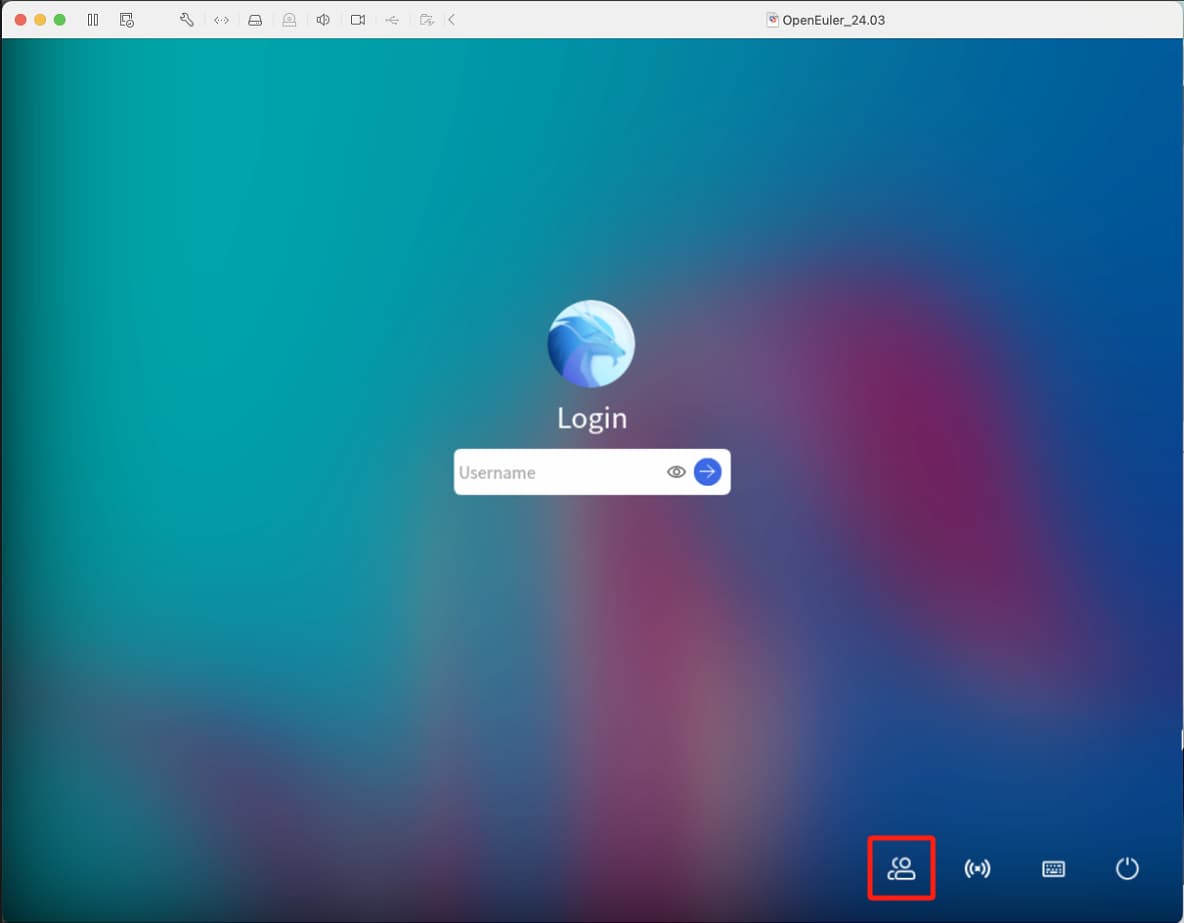The width and height of the screenshot is (1184, 923).
Task: Open the hard disk drive icon
Action: pyautogui.click(x=255, y=19)
